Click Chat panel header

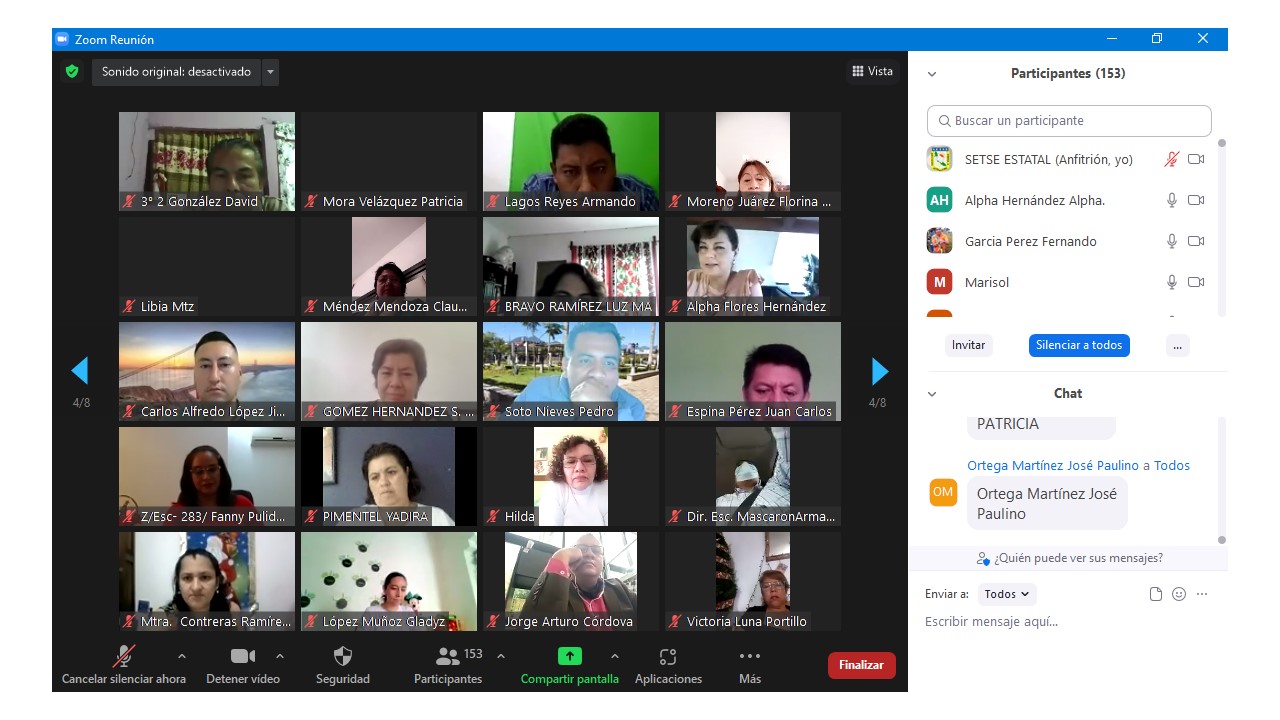1068,393
